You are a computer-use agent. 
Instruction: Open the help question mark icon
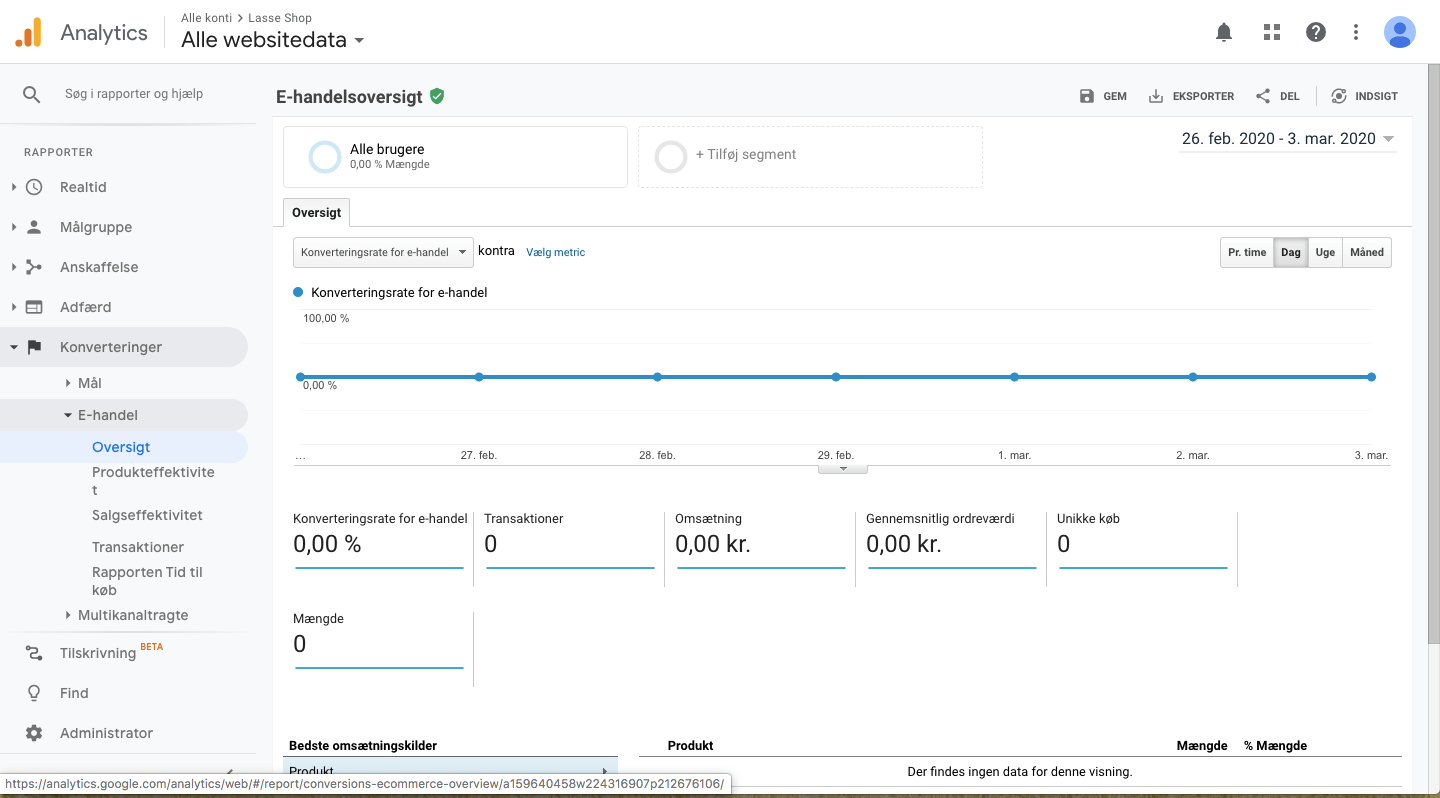tap(1316, 32)
